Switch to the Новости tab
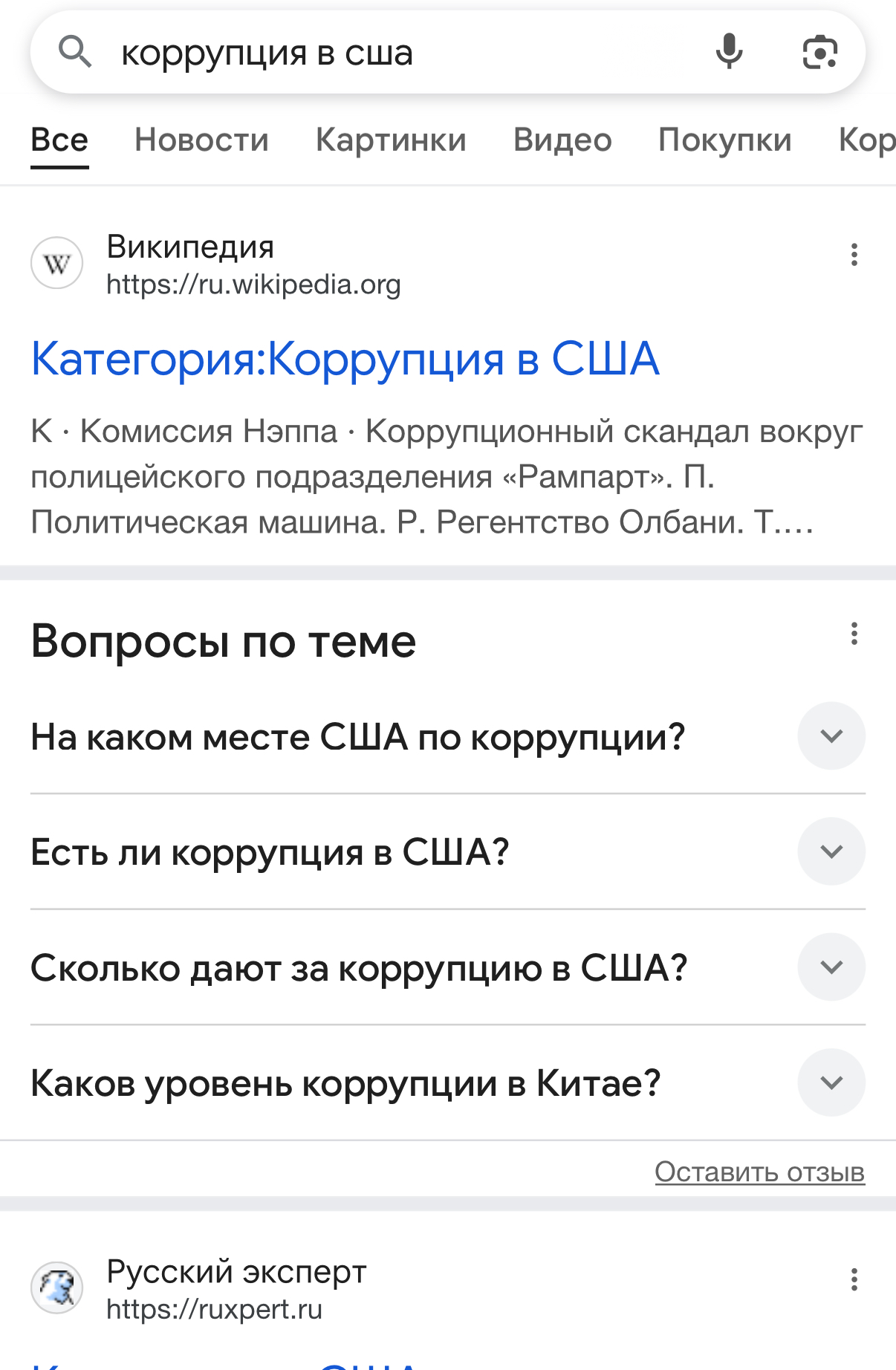The width and height of the screenshot is (896, 1370). pyautogui.click(x=201, y=140)
